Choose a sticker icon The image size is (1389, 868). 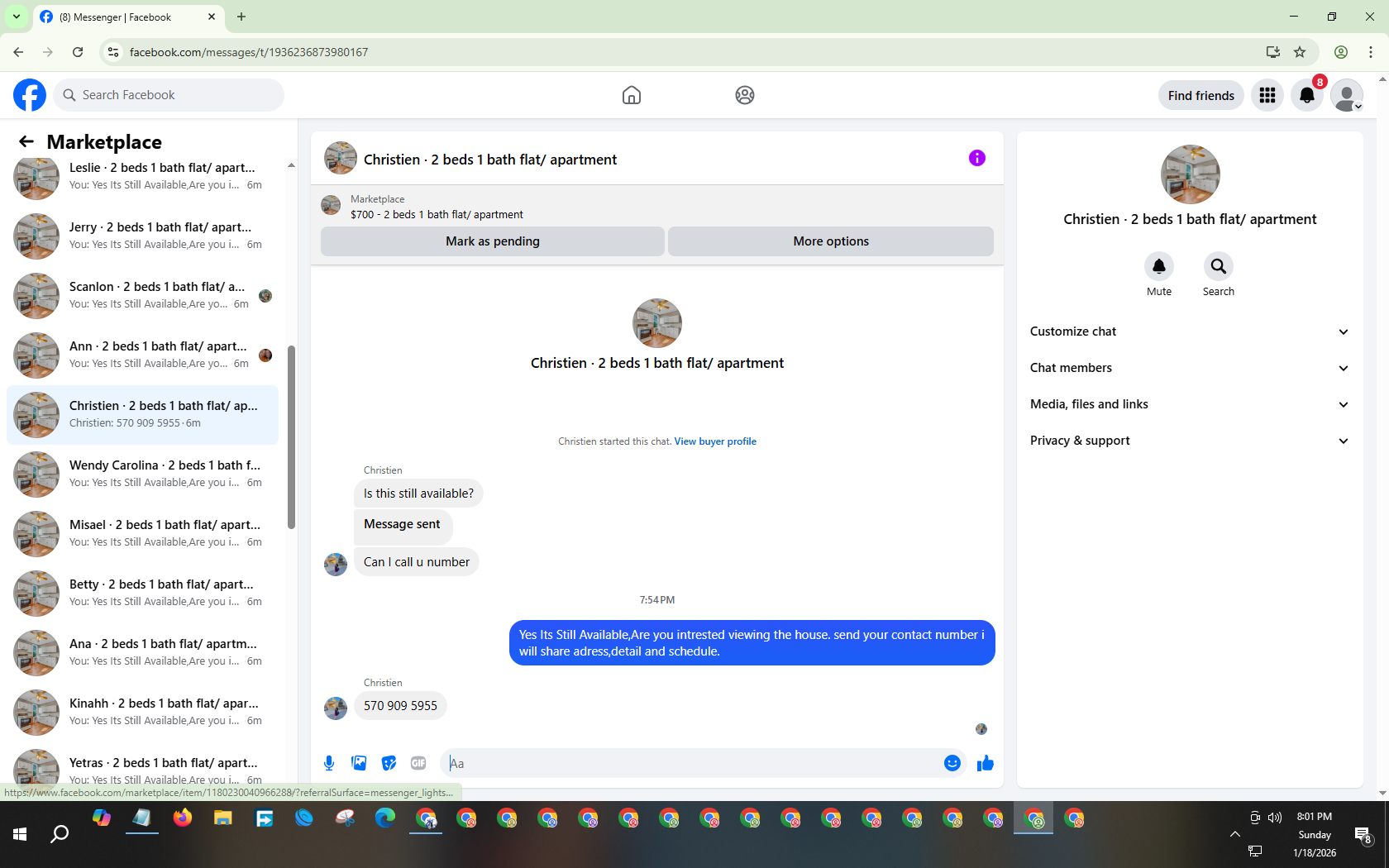point(389,763)
